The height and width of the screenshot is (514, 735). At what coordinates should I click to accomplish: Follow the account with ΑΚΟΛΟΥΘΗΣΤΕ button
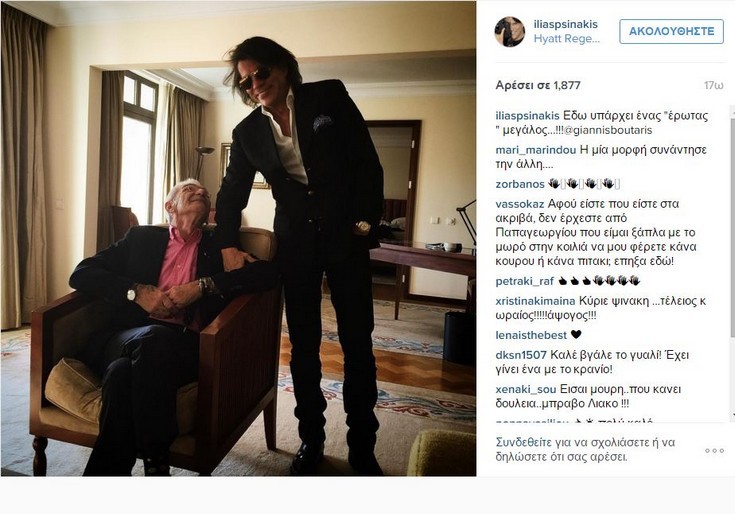pyautogui.click(x=671, y=31)
